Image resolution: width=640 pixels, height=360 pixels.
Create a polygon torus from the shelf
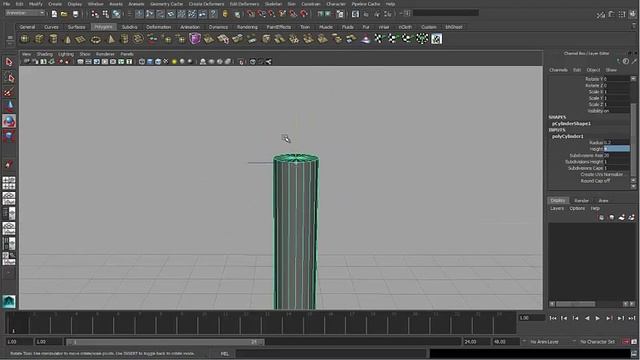pyautogui.click(x=96, y=40)
